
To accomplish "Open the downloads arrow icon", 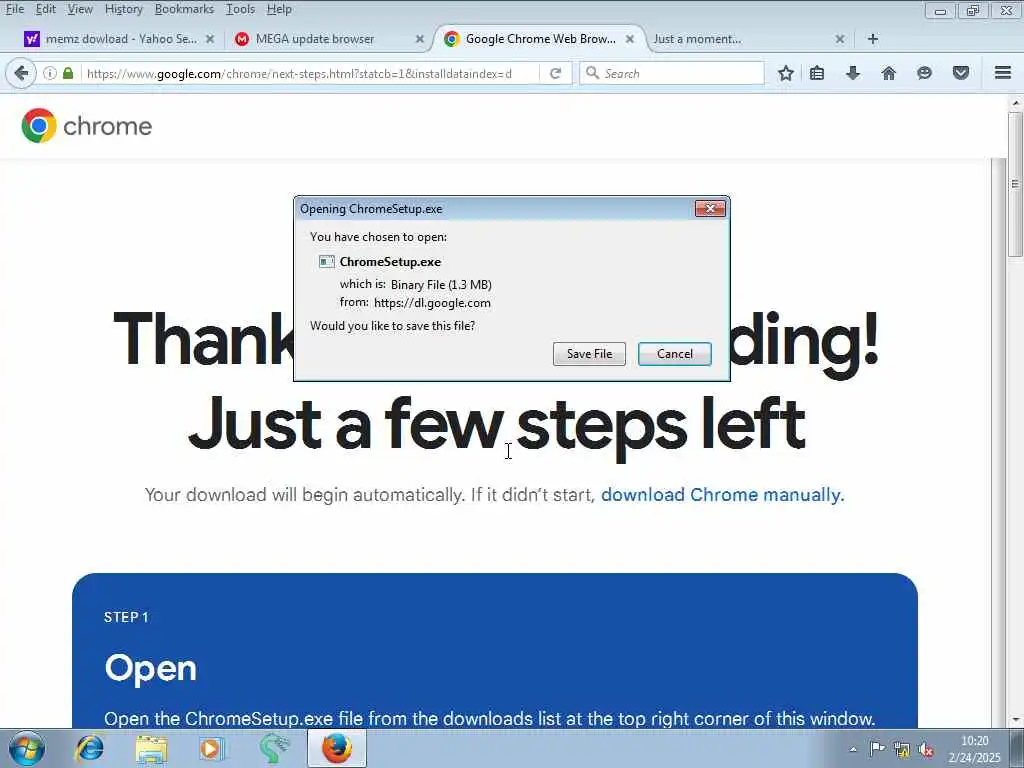I will click(x=852, y=73).
